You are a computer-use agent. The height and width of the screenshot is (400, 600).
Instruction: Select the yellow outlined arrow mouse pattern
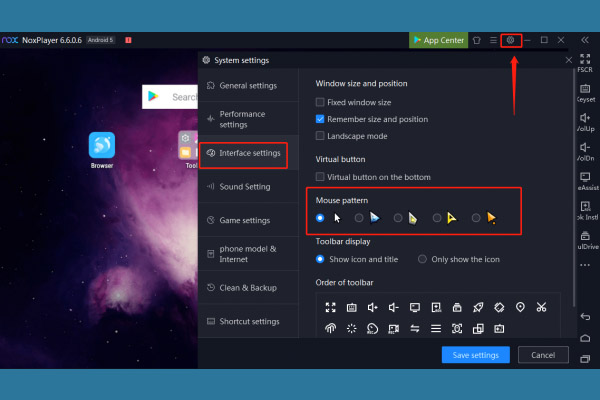437,218
